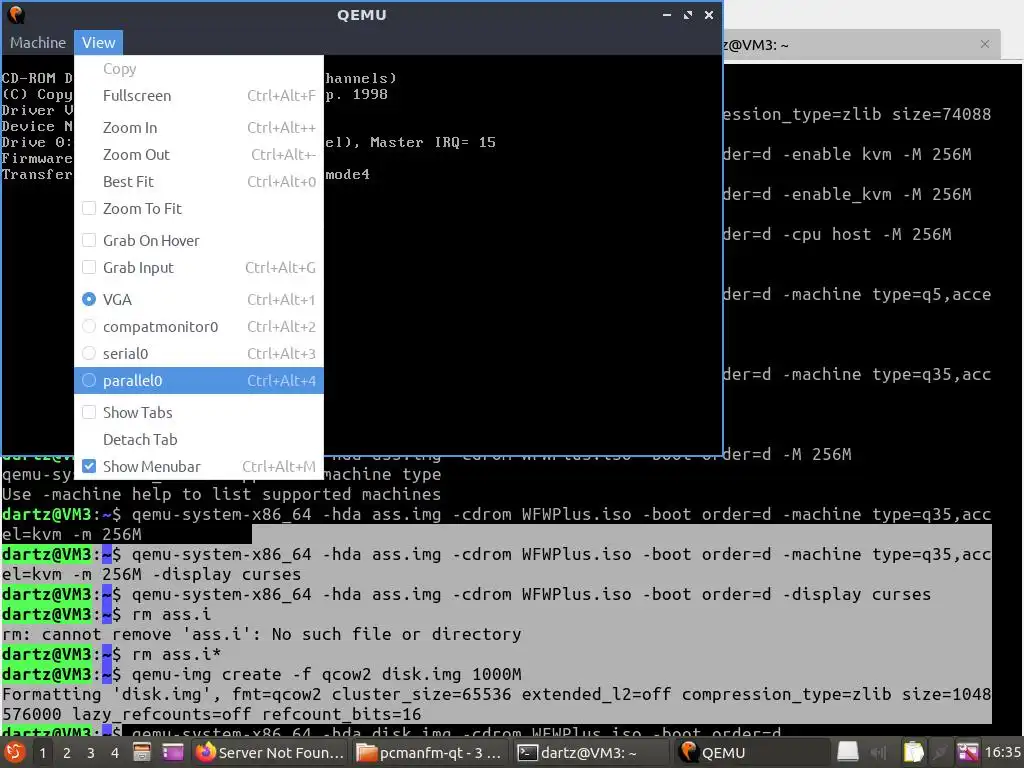Click the network status tray icon
Image resolution: width=1024 pixels, height=768 pixels.
pyautogui.click(x=940, y=753)
